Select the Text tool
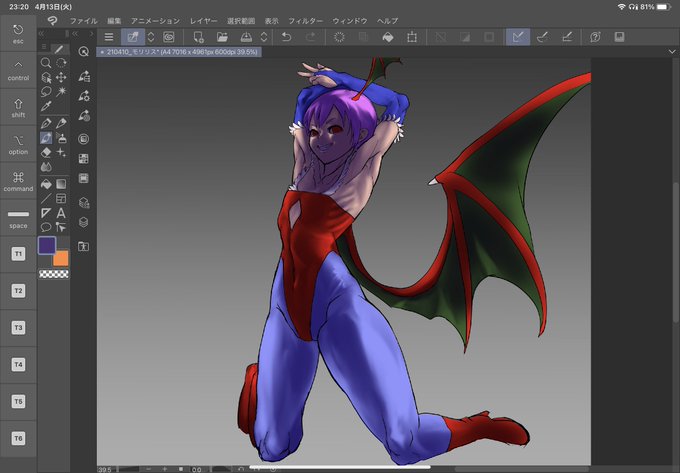 61,213
